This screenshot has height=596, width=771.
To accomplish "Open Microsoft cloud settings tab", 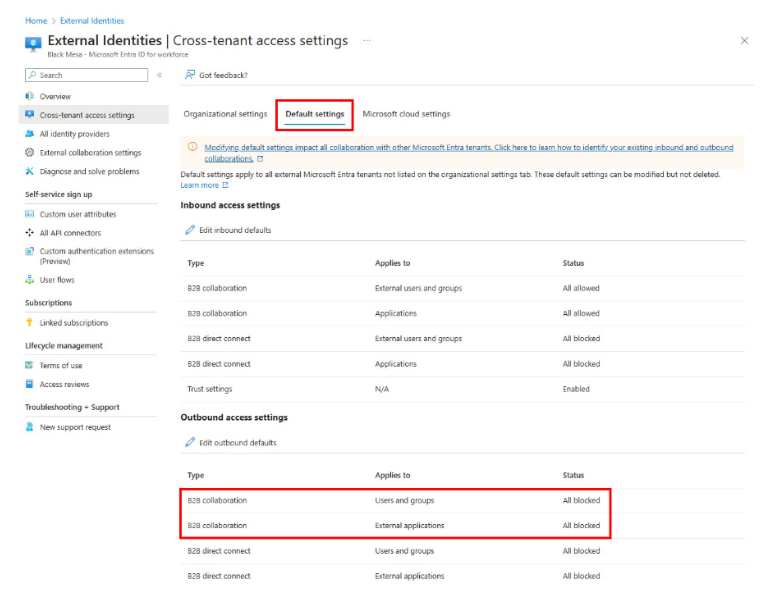I will click(x=406, y=114).
